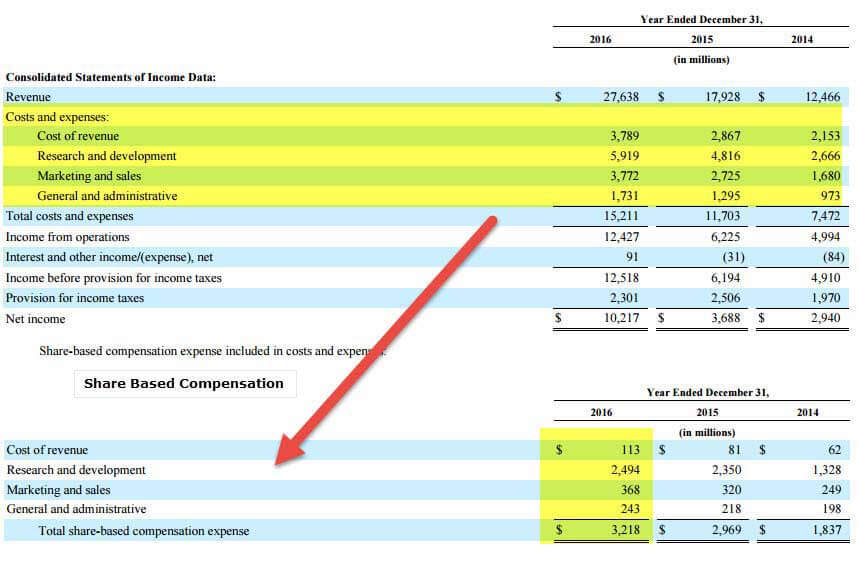The width and height of the screenshot is (859, 567).
Task: Click the 2014 revenue value 12,466
Action: 822,97
